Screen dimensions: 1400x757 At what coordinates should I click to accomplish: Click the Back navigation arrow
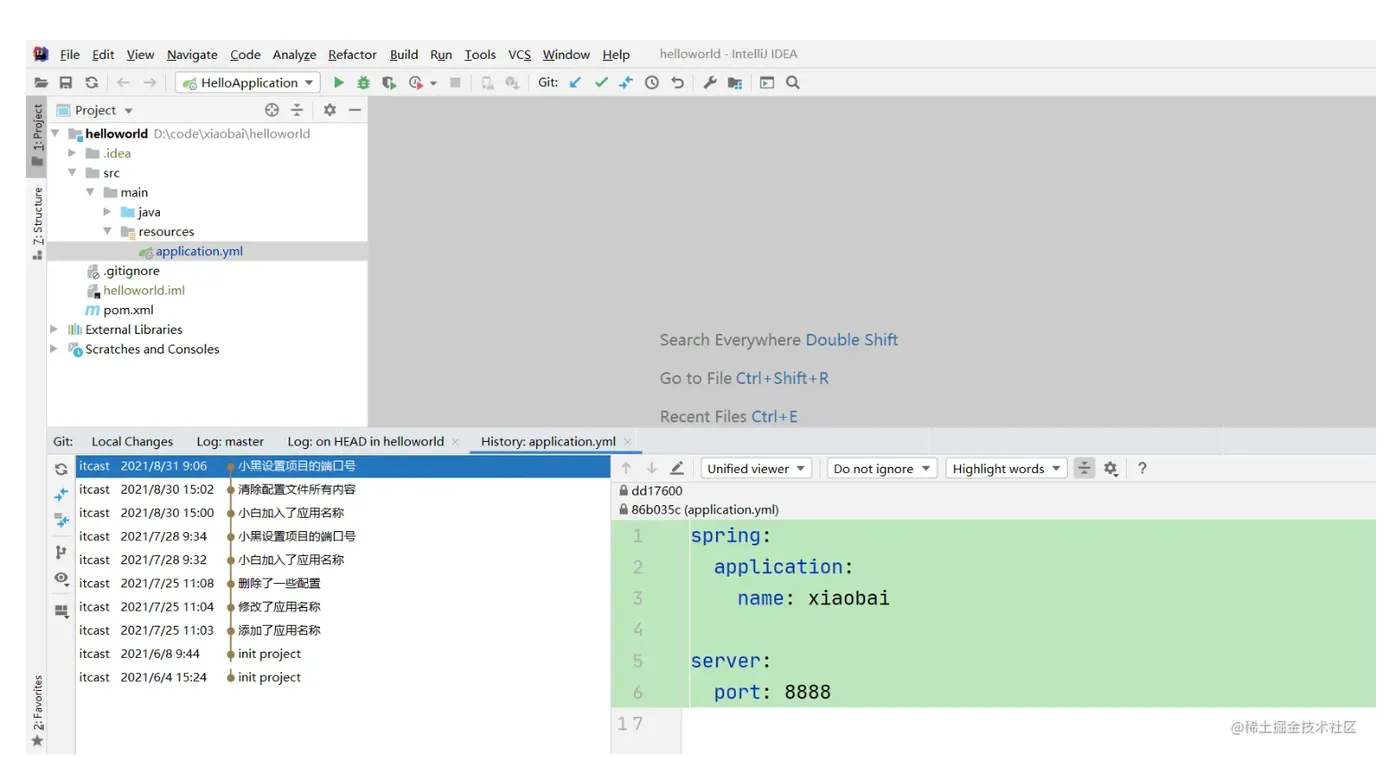coord(123,83)
